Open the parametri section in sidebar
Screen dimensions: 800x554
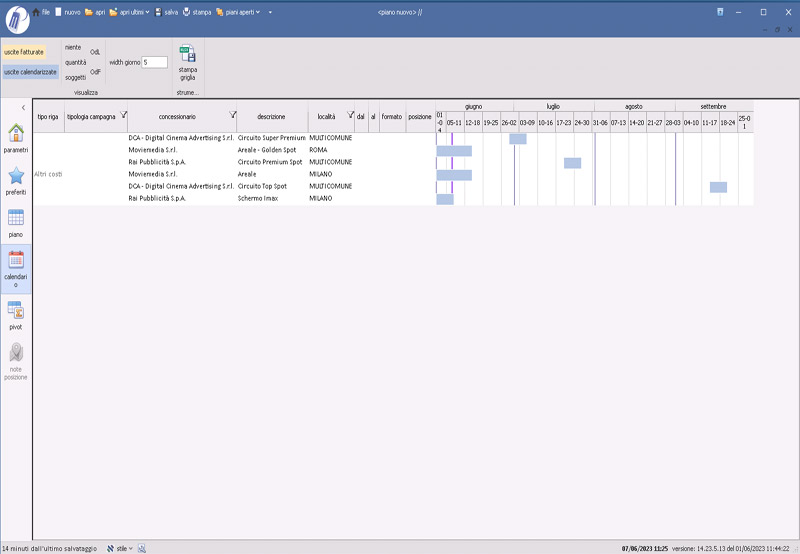[16, 138]
